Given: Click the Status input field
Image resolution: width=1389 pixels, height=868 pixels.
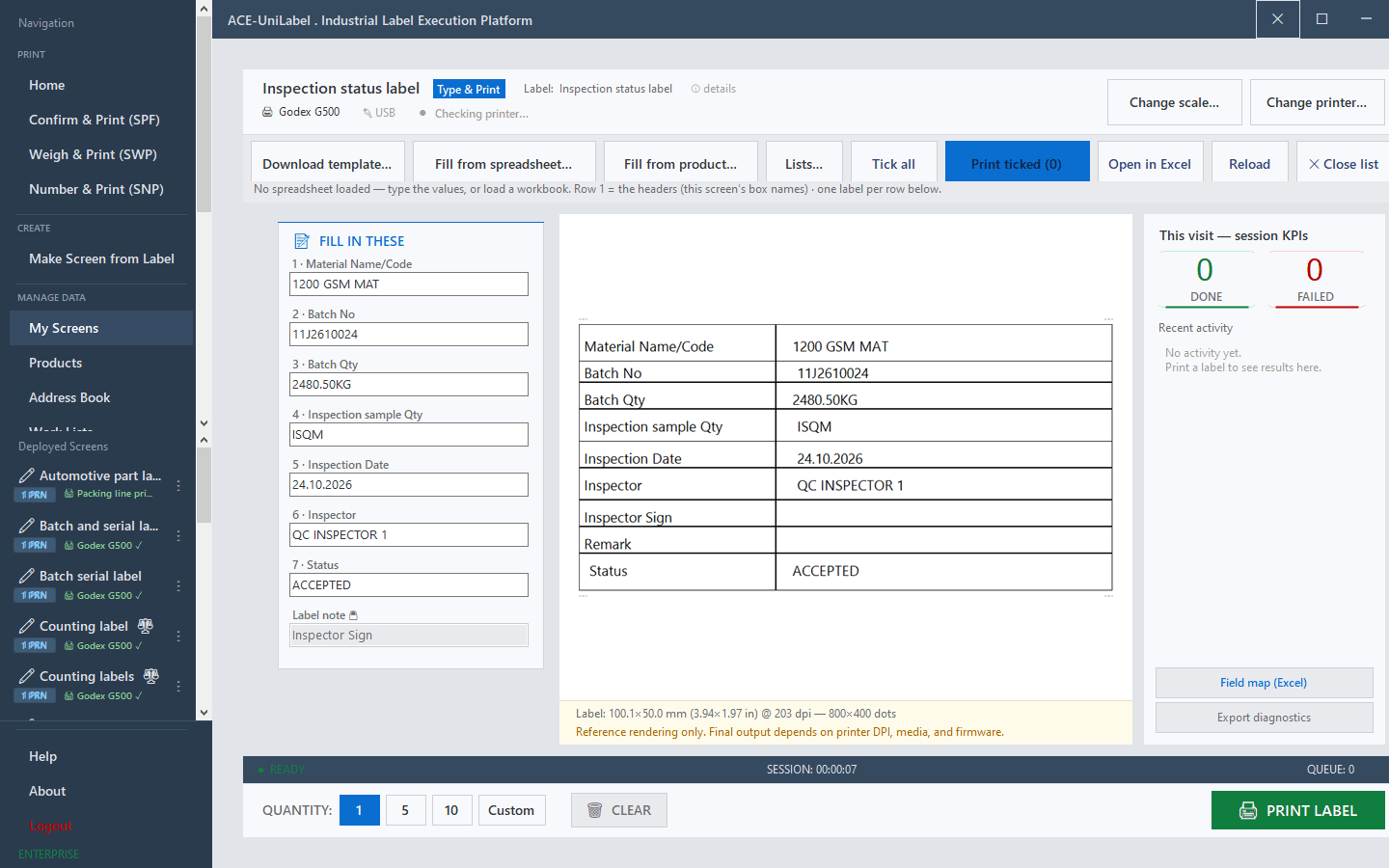Looking at the screenshot, I should pos(409,584).
